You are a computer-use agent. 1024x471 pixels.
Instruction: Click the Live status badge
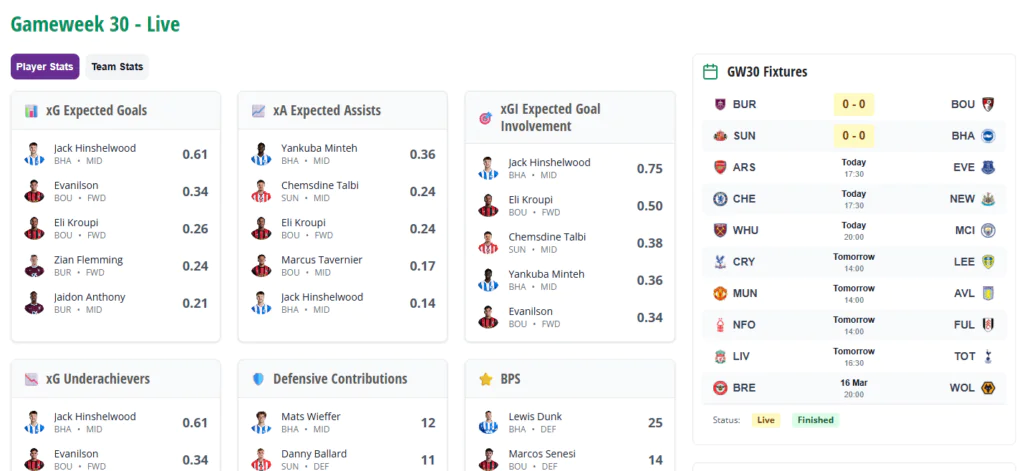[766, 420]
